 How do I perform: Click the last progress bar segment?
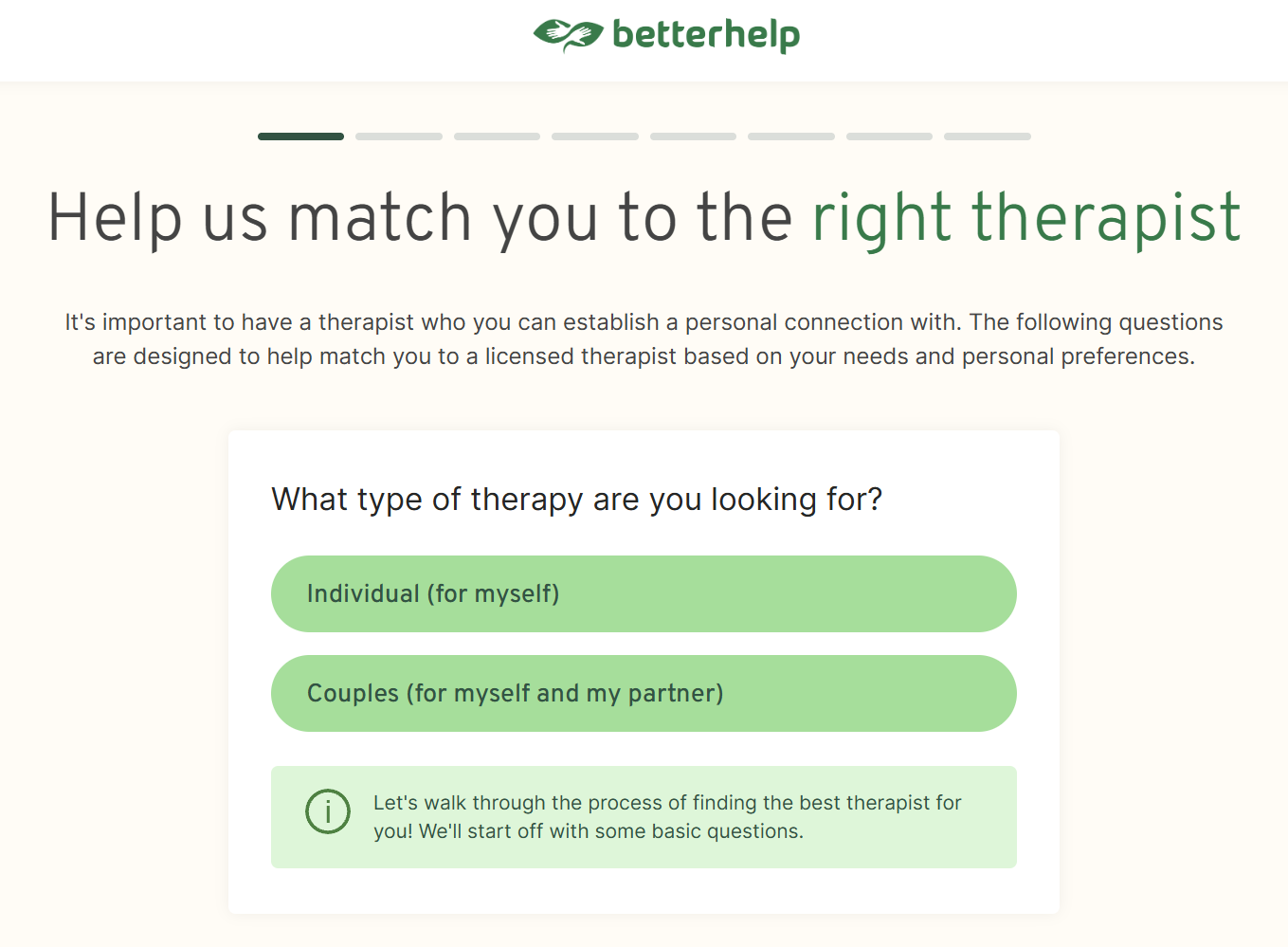[x=987, y=136]
